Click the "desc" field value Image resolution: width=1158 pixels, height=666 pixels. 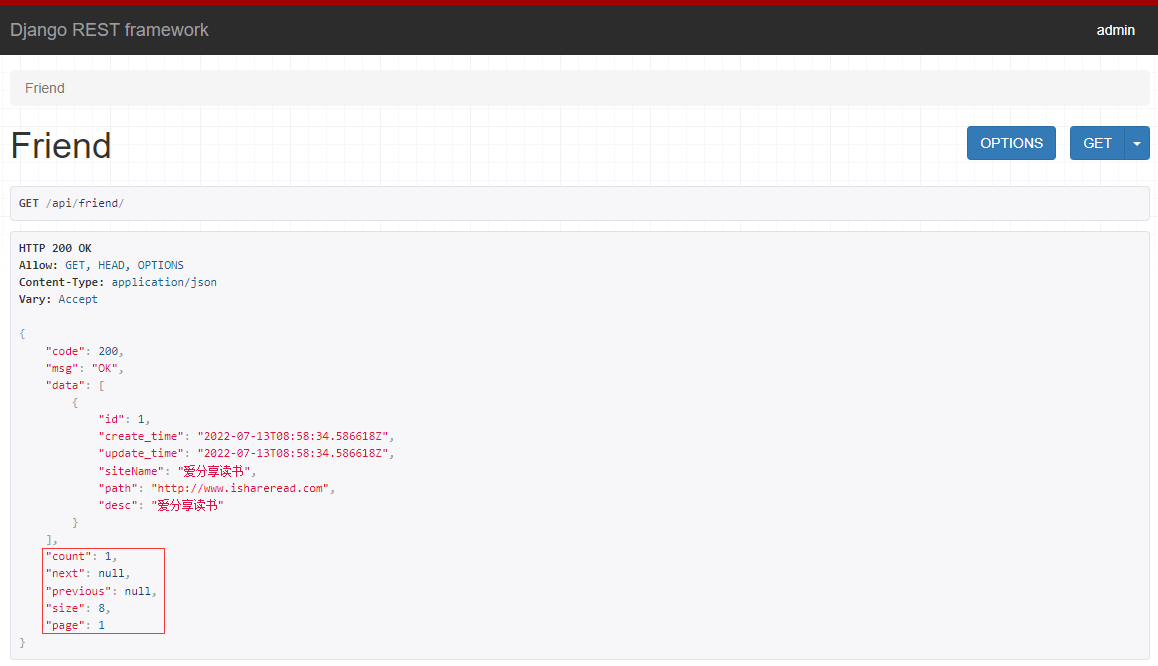pos(187,505)
